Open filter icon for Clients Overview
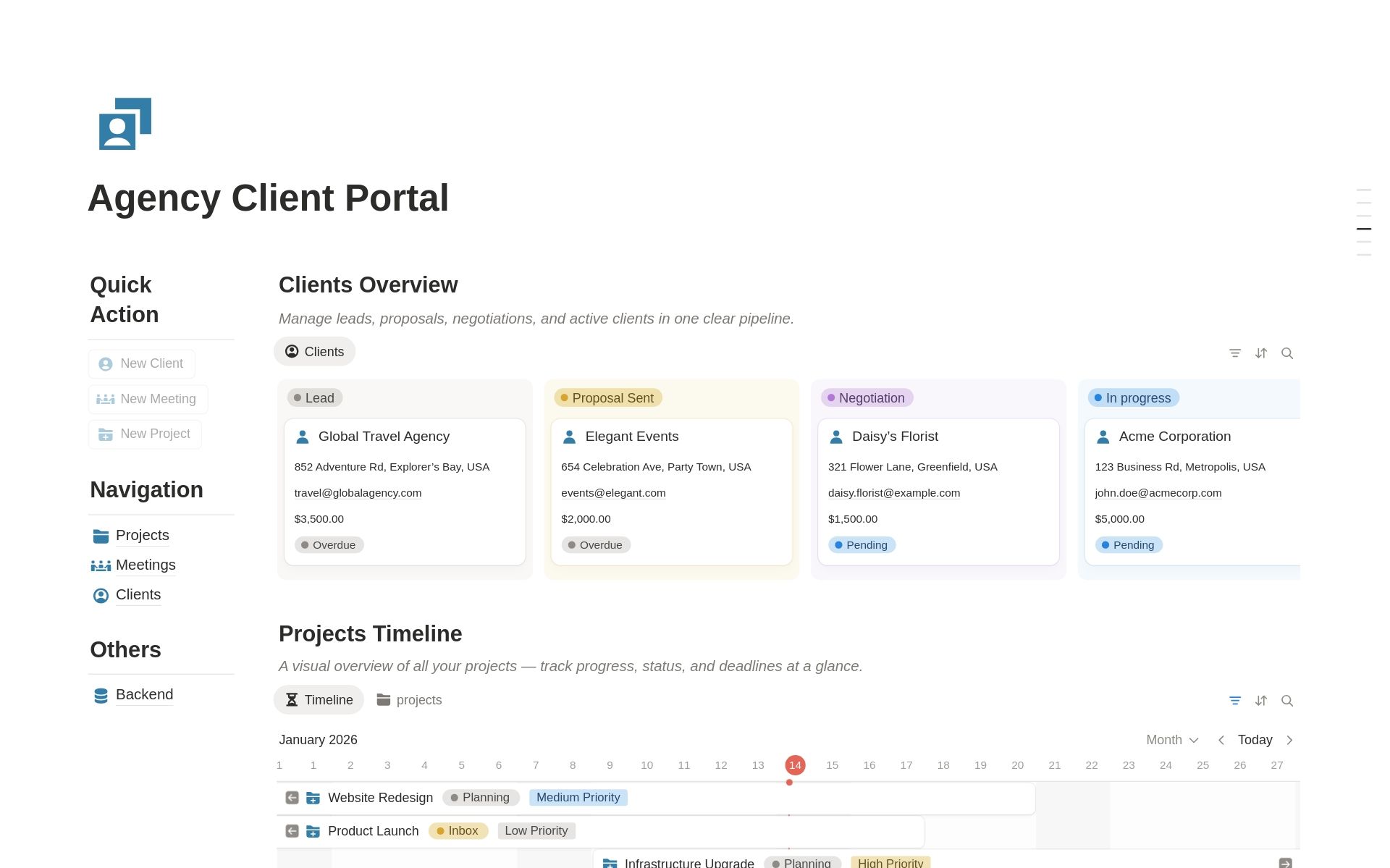The height and width of the screenshot is (868, 1390). (1235, 353)
